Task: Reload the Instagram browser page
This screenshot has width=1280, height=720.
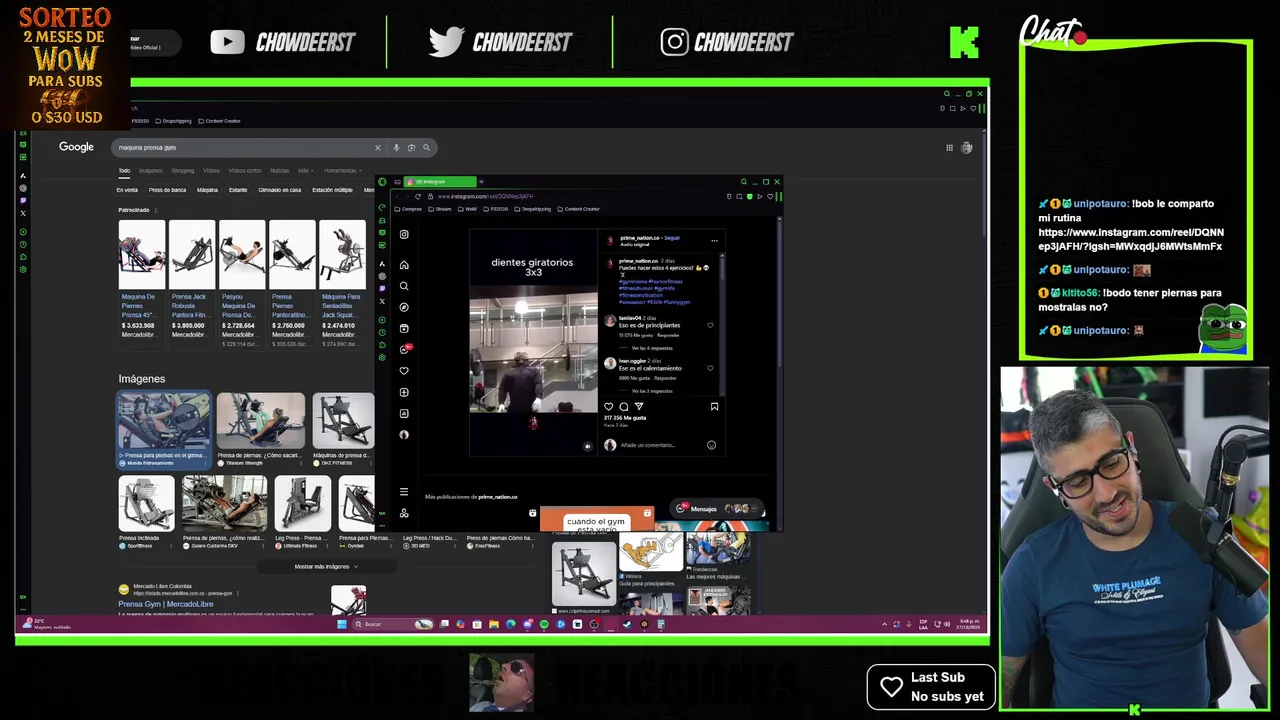Action: (418, 196)
